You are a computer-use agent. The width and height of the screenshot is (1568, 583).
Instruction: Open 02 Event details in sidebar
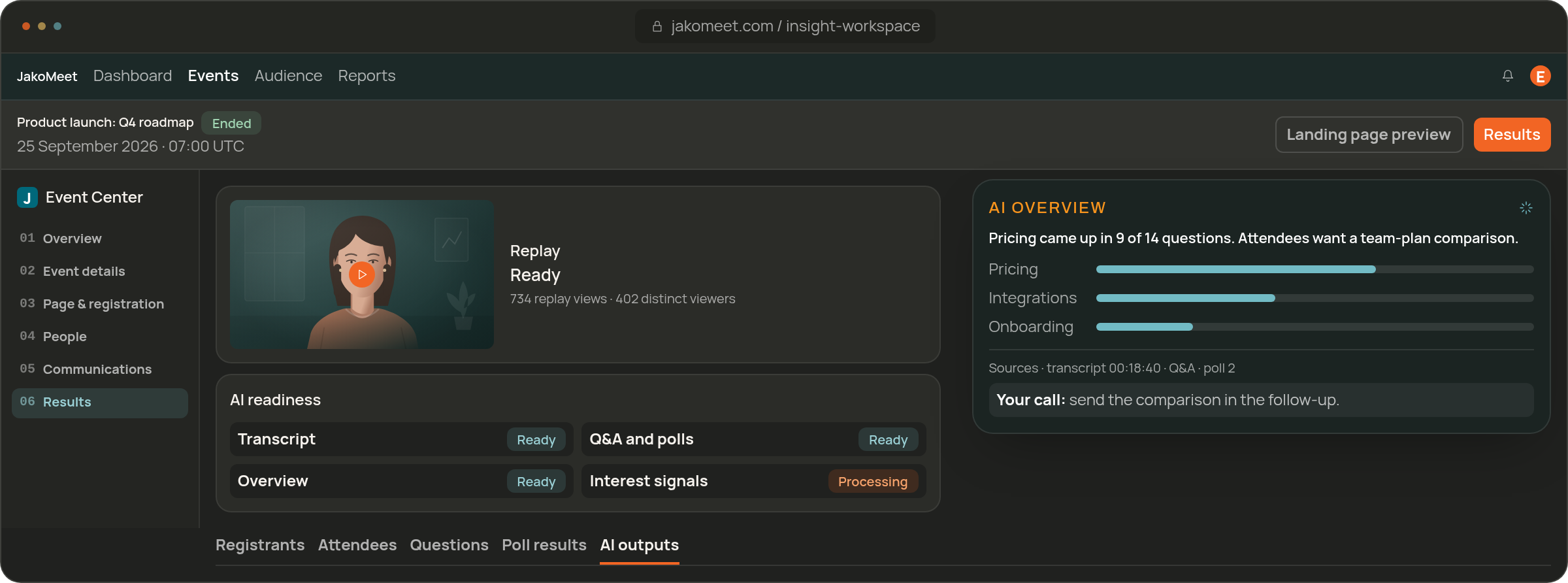(x=100, y=271)
